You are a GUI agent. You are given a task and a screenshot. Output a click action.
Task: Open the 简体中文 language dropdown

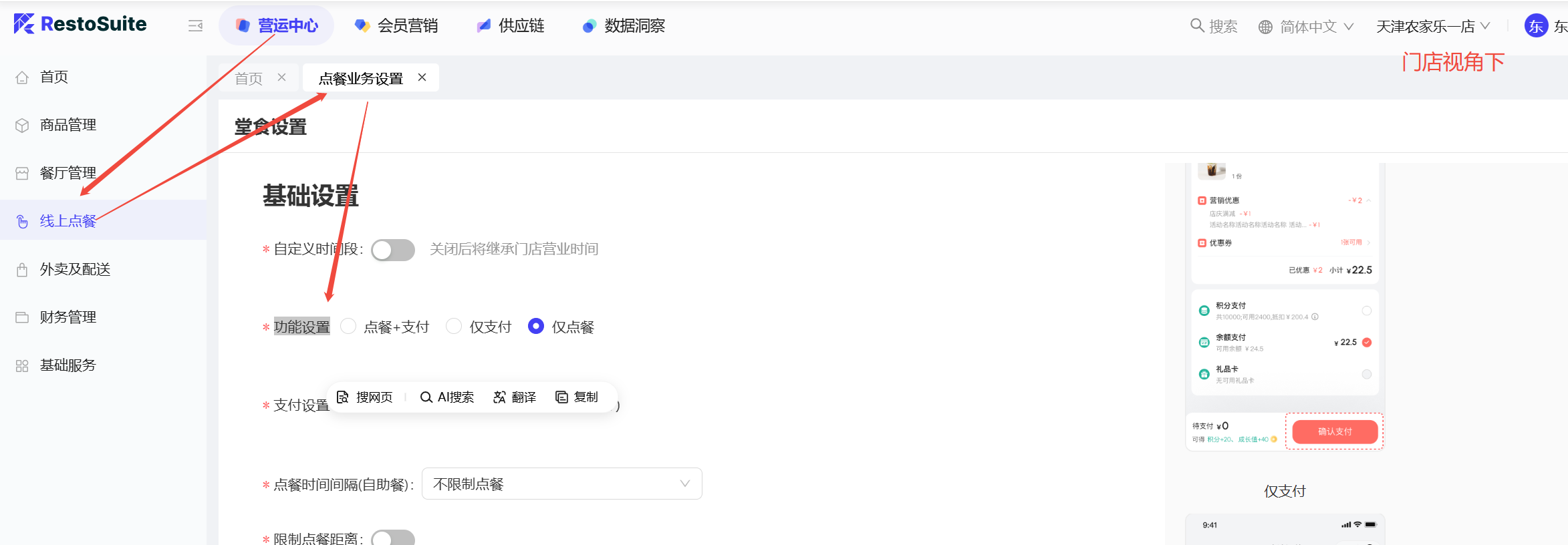[1306, 27]
